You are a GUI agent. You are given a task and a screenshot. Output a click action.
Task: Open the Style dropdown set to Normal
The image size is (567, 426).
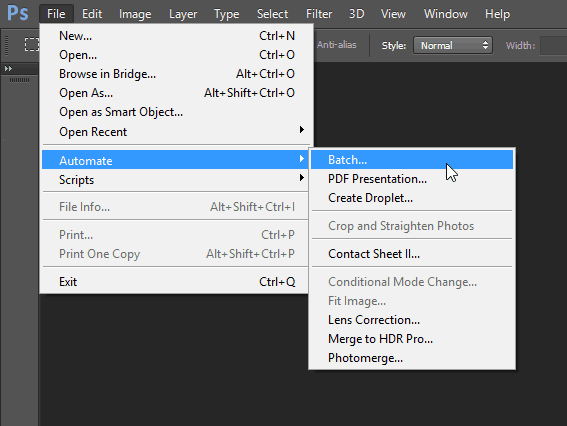[x=453, y=46]
